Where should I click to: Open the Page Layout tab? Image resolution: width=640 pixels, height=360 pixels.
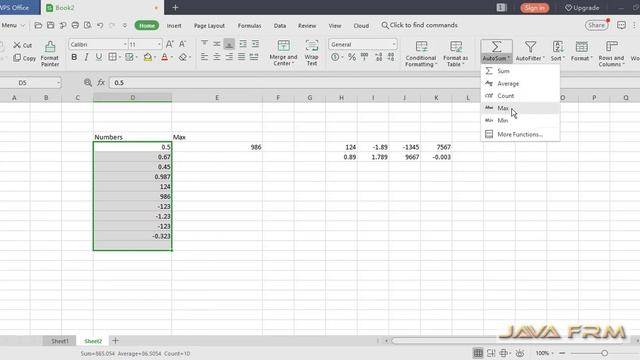pyautogui.click(x=209, y=26)
